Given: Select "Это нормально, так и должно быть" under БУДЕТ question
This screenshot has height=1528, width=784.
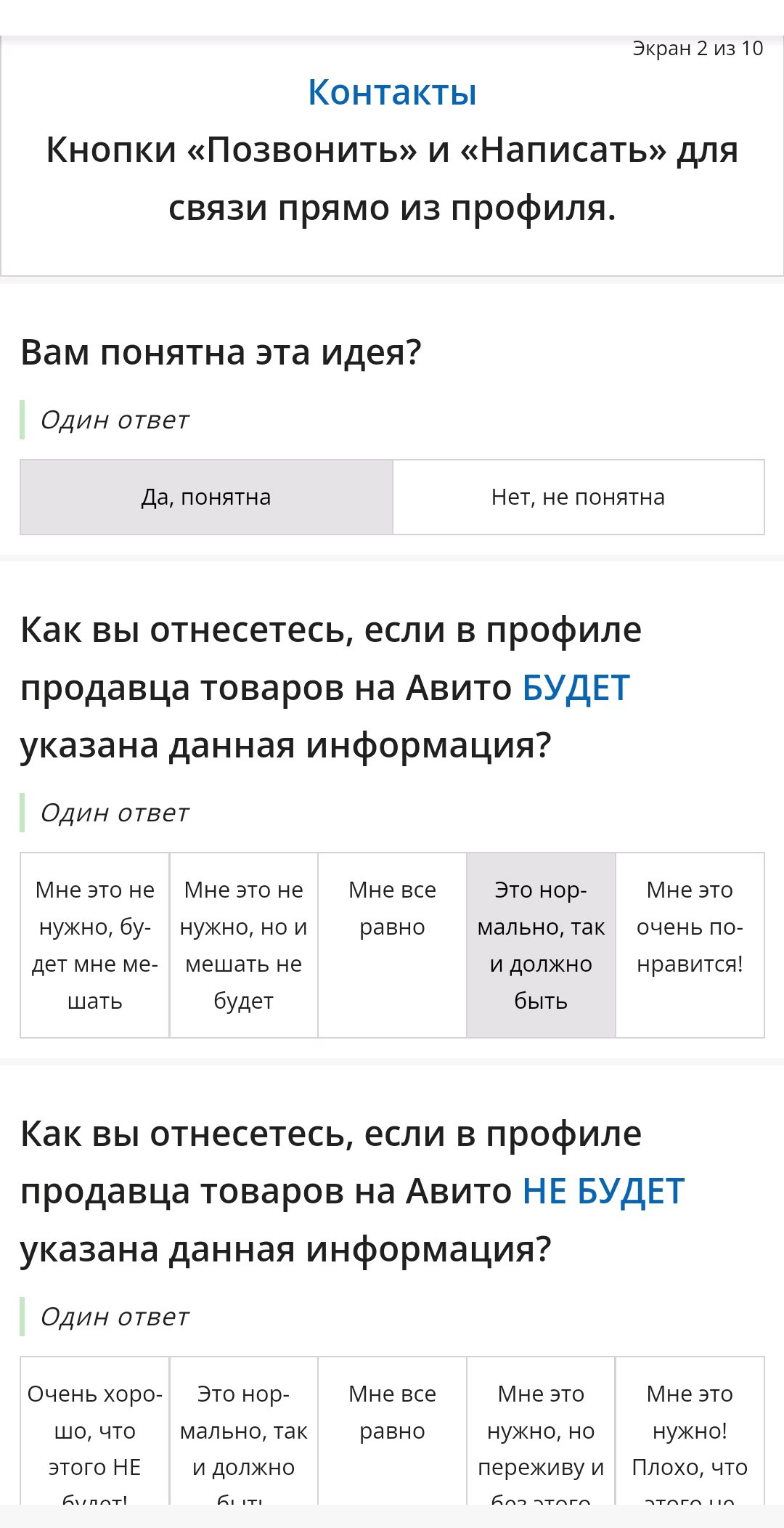Looking at the screenshot, I should 541,945.
